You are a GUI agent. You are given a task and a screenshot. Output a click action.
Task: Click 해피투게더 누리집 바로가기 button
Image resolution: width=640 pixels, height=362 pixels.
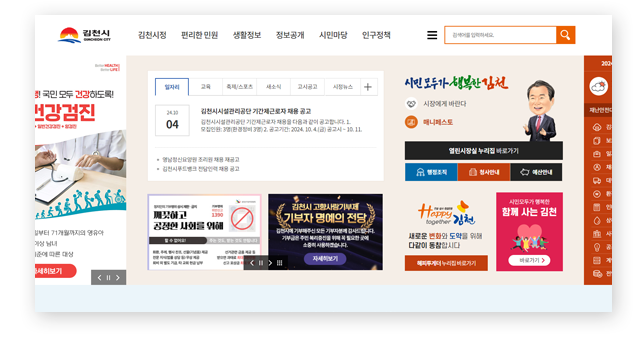(446, 263)
